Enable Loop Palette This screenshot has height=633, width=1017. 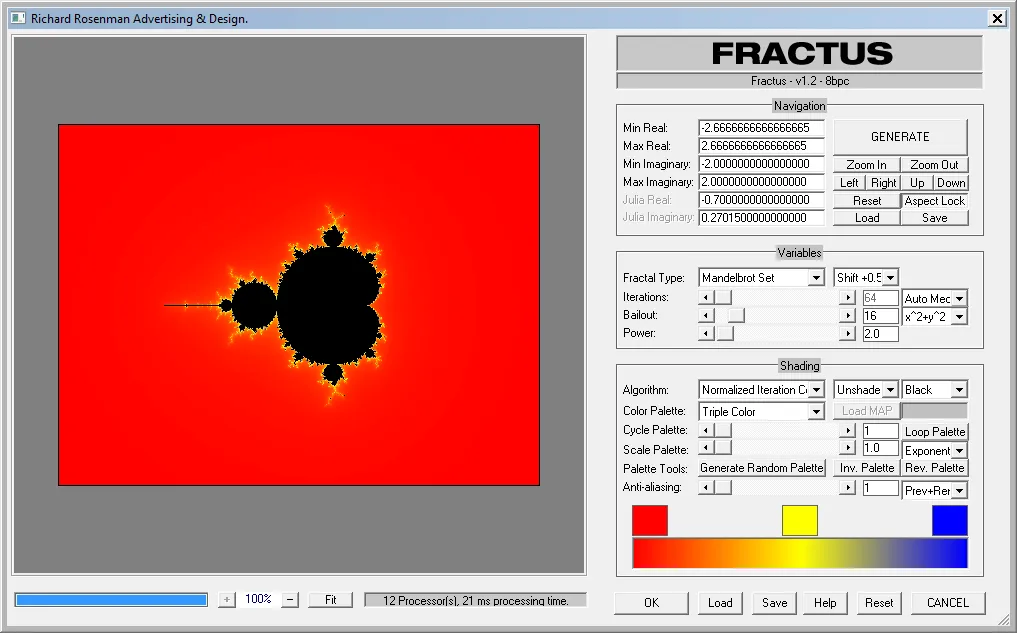934,430
